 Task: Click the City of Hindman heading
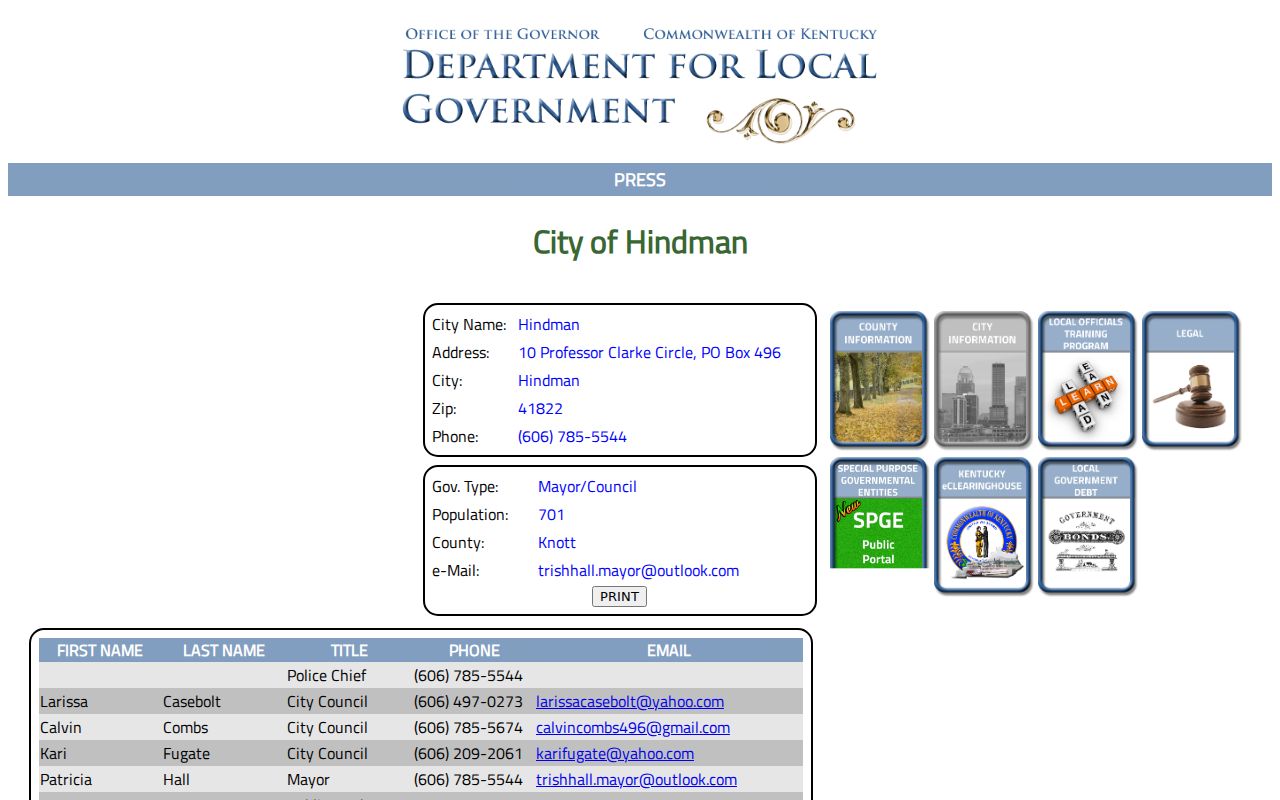640,242
